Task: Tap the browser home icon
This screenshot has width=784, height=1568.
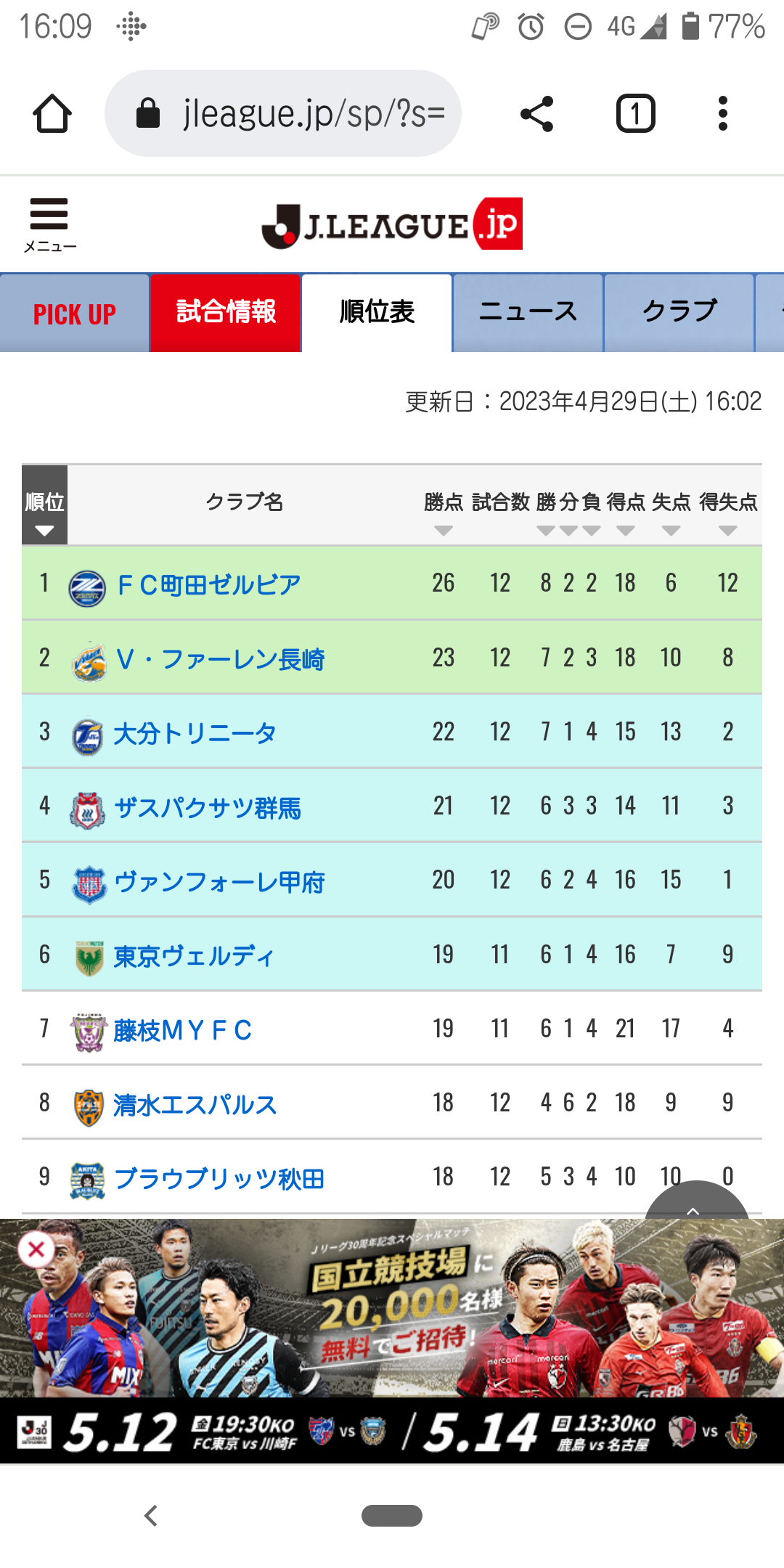Action: (52, 114)
